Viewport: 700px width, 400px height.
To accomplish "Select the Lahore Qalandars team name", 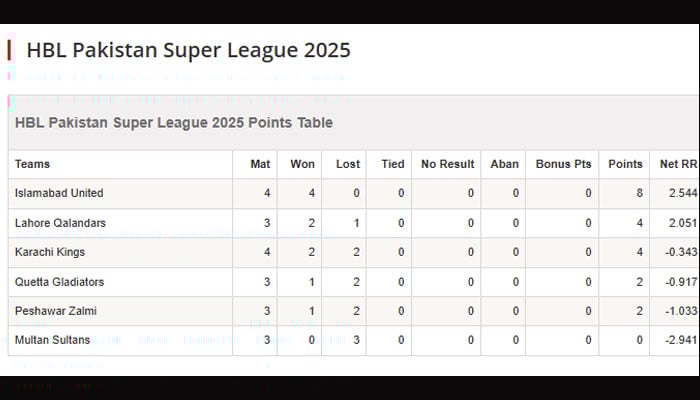I will coord(60,223).
